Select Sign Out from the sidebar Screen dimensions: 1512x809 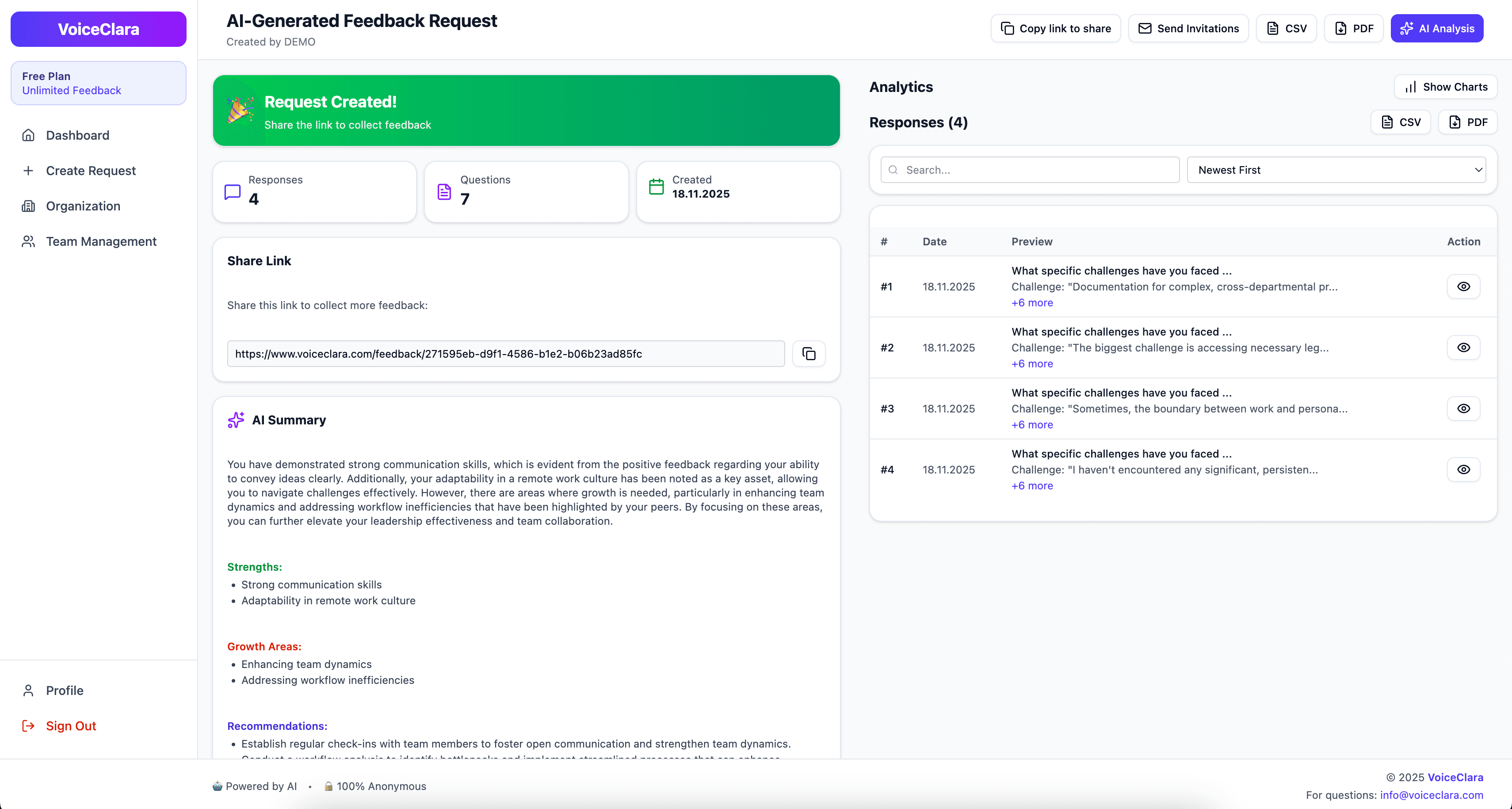[x=71, y=725]
